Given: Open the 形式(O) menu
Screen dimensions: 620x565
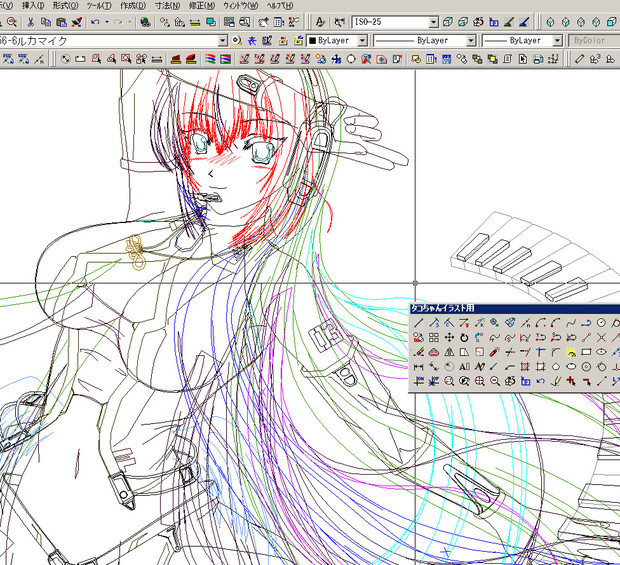Looking at the screenshot, I should 65,6.
